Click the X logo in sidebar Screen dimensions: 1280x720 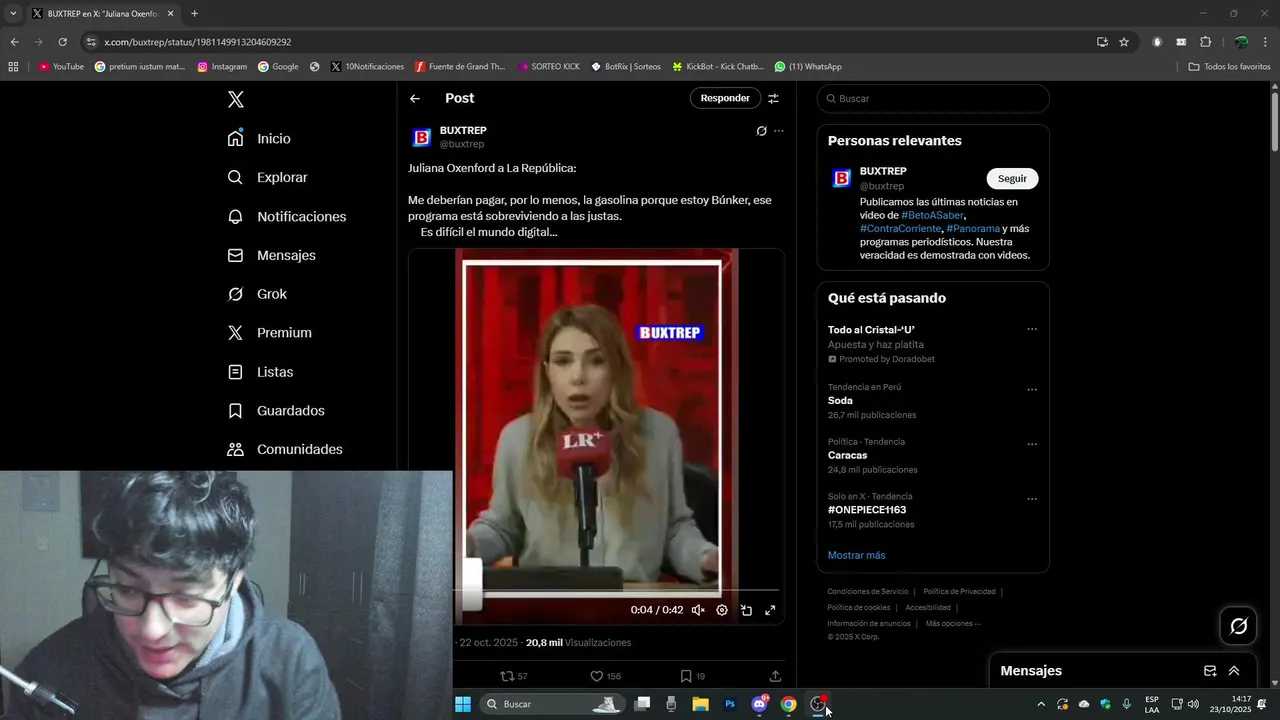click(235, 99)
